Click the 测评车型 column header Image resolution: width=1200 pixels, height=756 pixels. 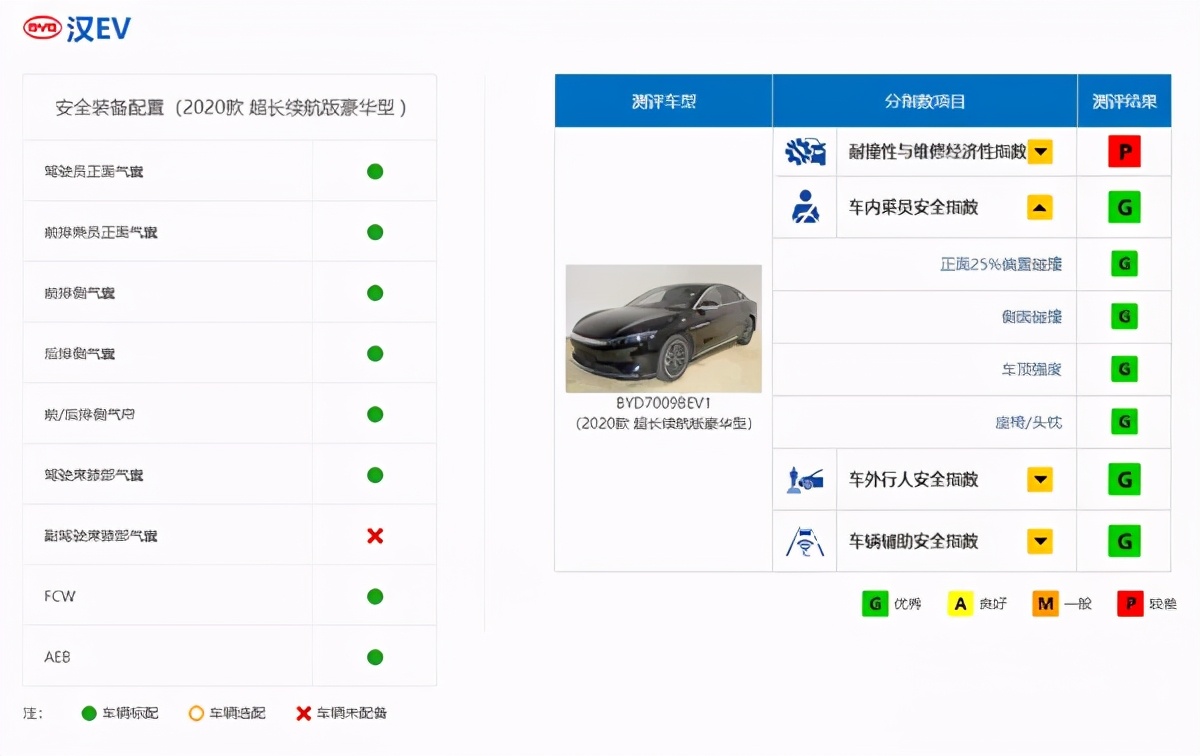tap(663, 100)
